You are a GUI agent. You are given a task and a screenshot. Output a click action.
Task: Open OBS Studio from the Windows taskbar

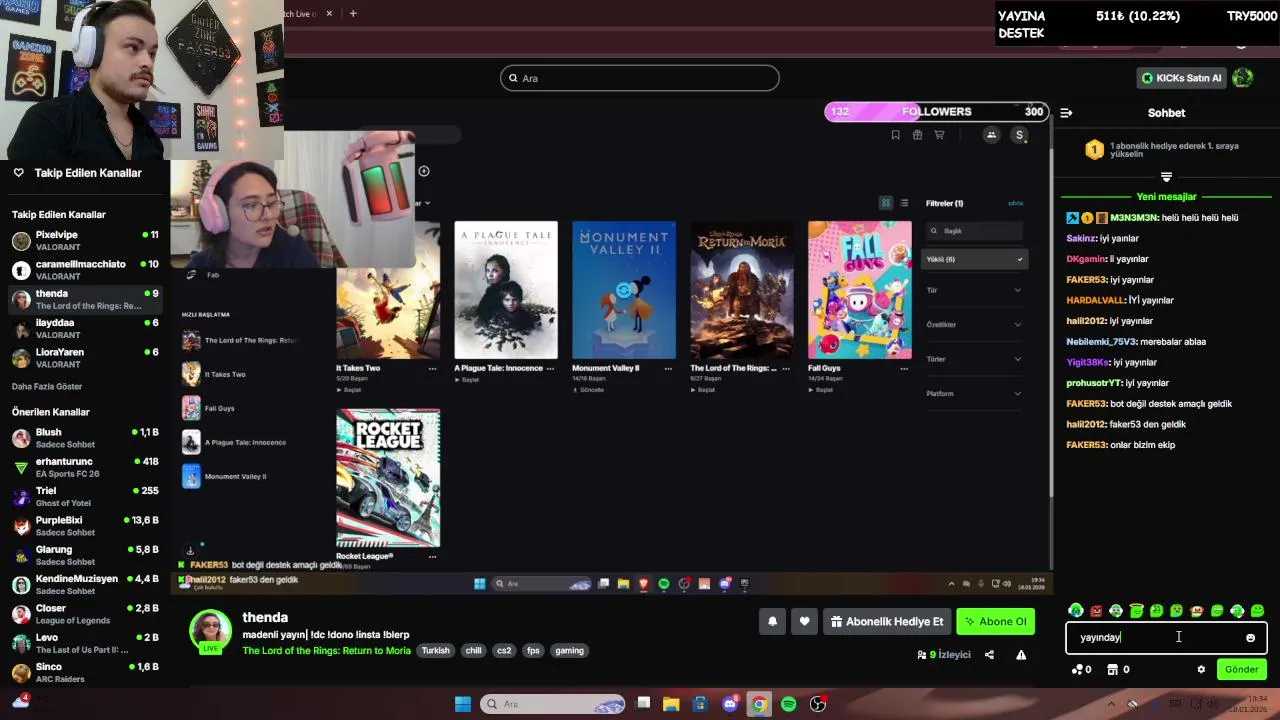coord(818,704)
